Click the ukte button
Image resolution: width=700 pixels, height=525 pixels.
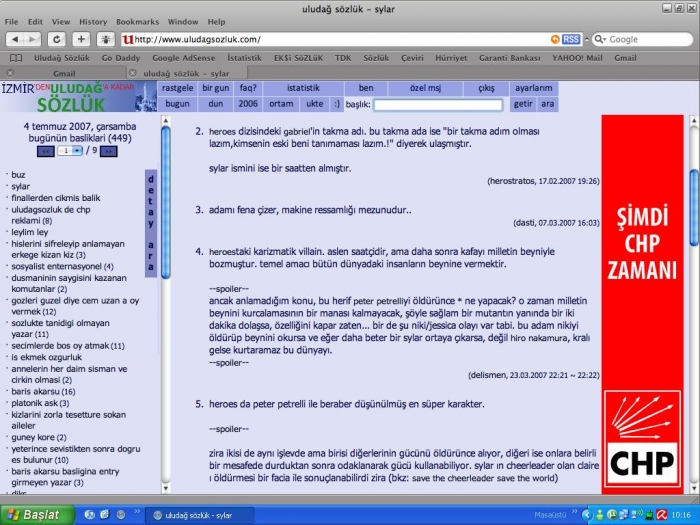[x=315, y=104]
